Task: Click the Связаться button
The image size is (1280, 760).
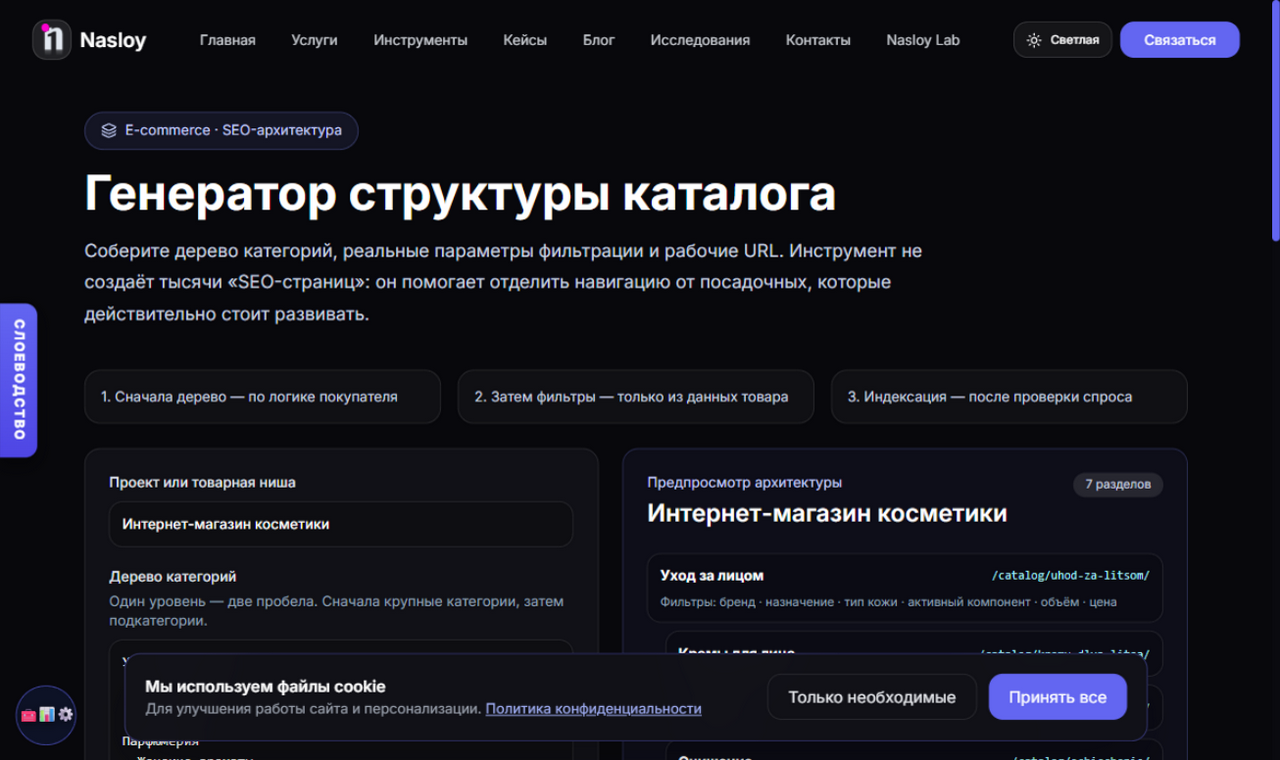Action: 1180,40
